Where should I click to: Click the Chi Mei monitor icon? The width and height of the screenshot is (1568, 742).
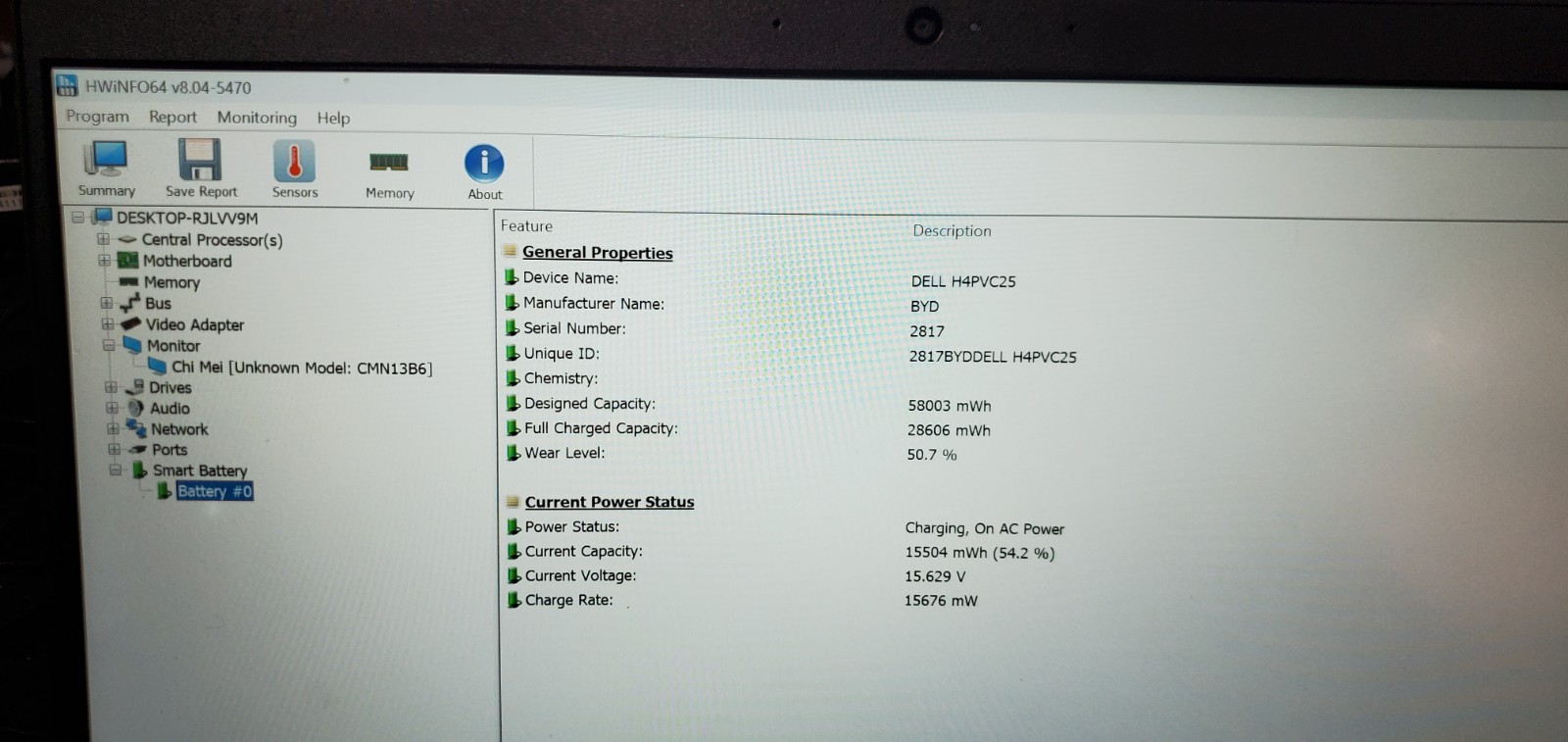pos(157,366)
